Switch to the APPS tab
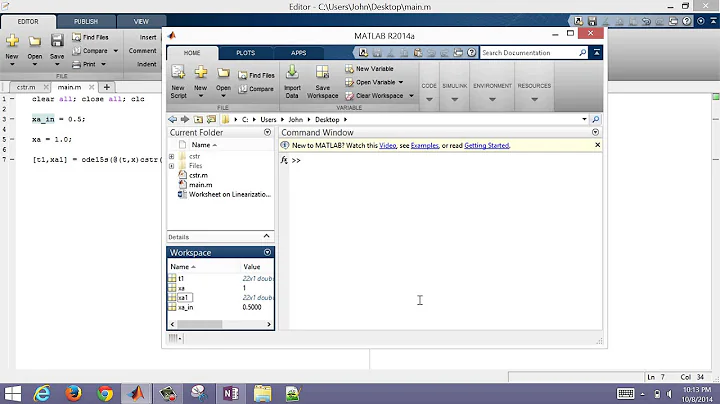The image size is (720, 404). (298, 53)
